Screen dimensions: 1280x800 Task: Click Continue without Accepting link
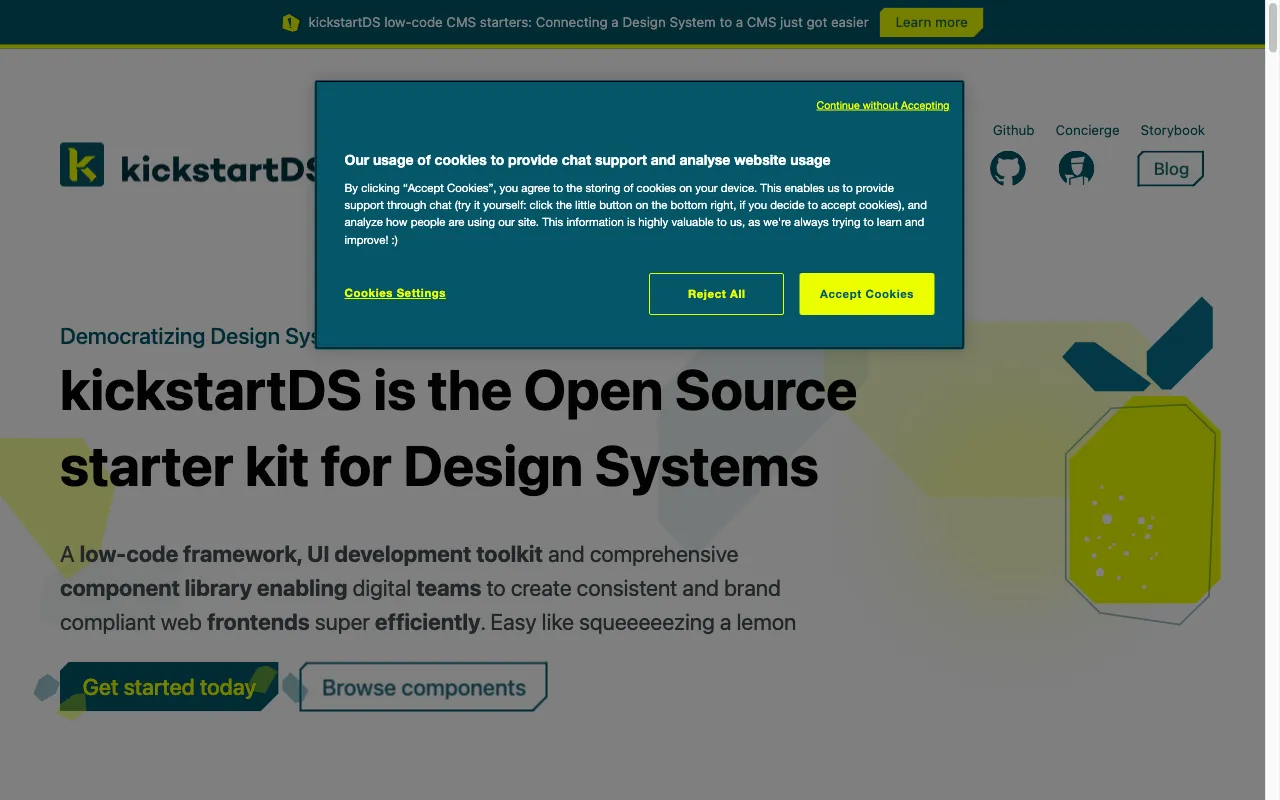882,105
